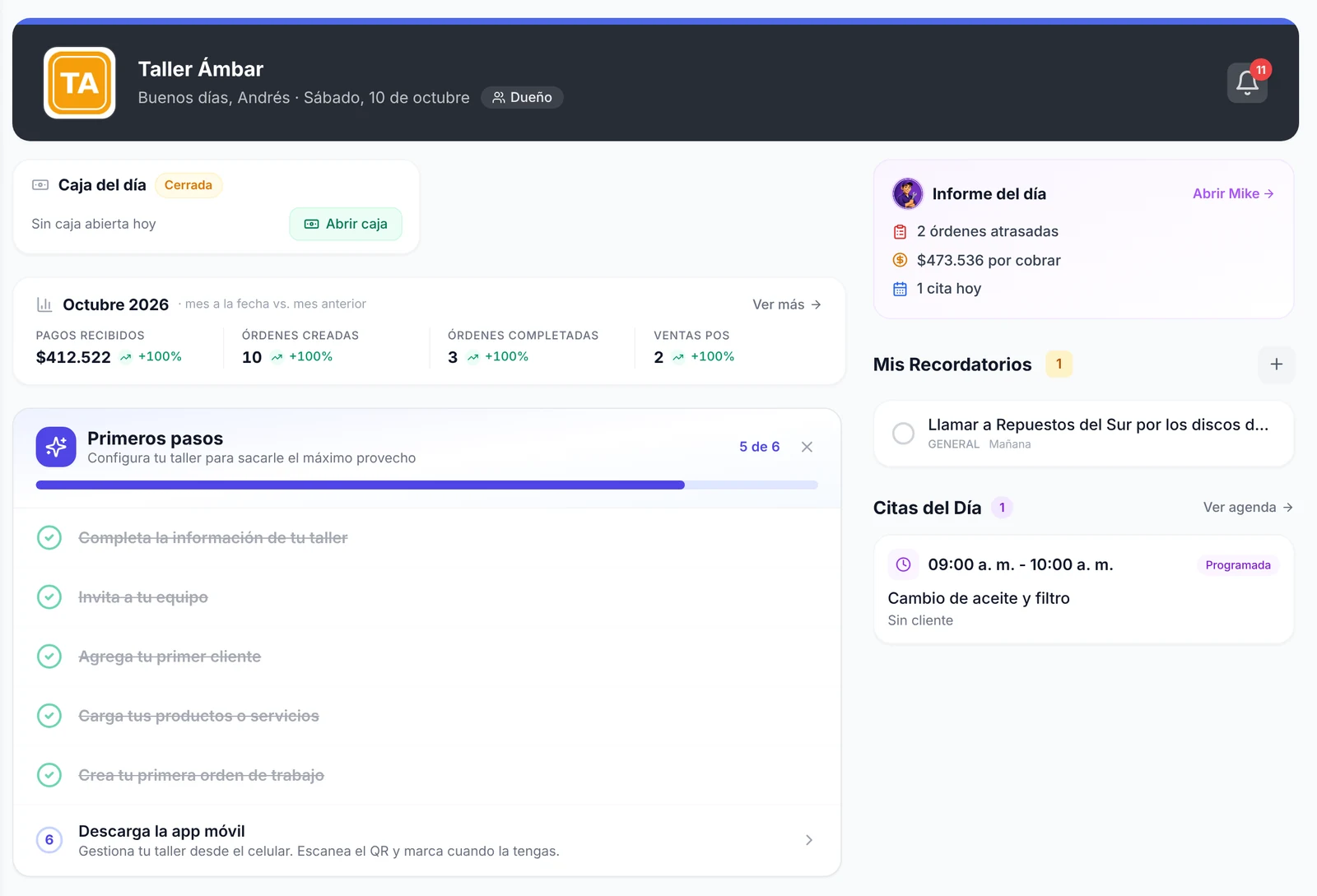The height and width of the screenshot is (896, 1317).
Task: Click the Cerrada status badge
Action: pyautogui.click(x=188, y=185)
